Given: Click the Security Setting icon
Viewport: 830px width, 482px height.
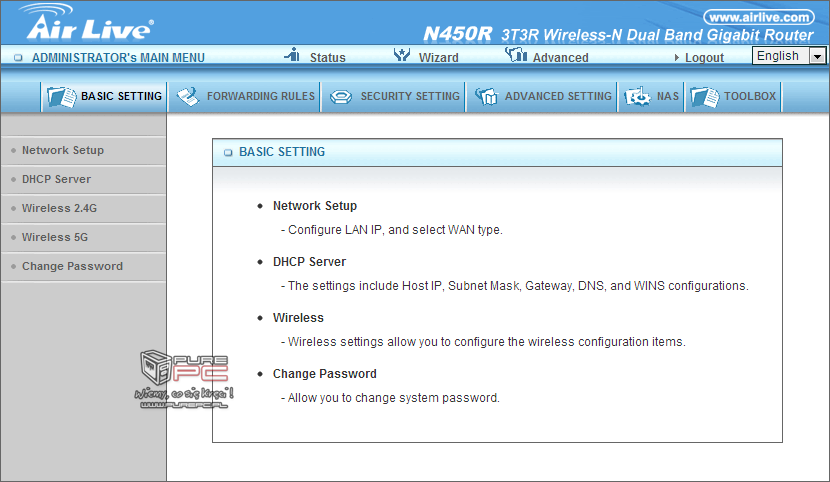Looking at the screenshot, I should (x=340, y=97).
